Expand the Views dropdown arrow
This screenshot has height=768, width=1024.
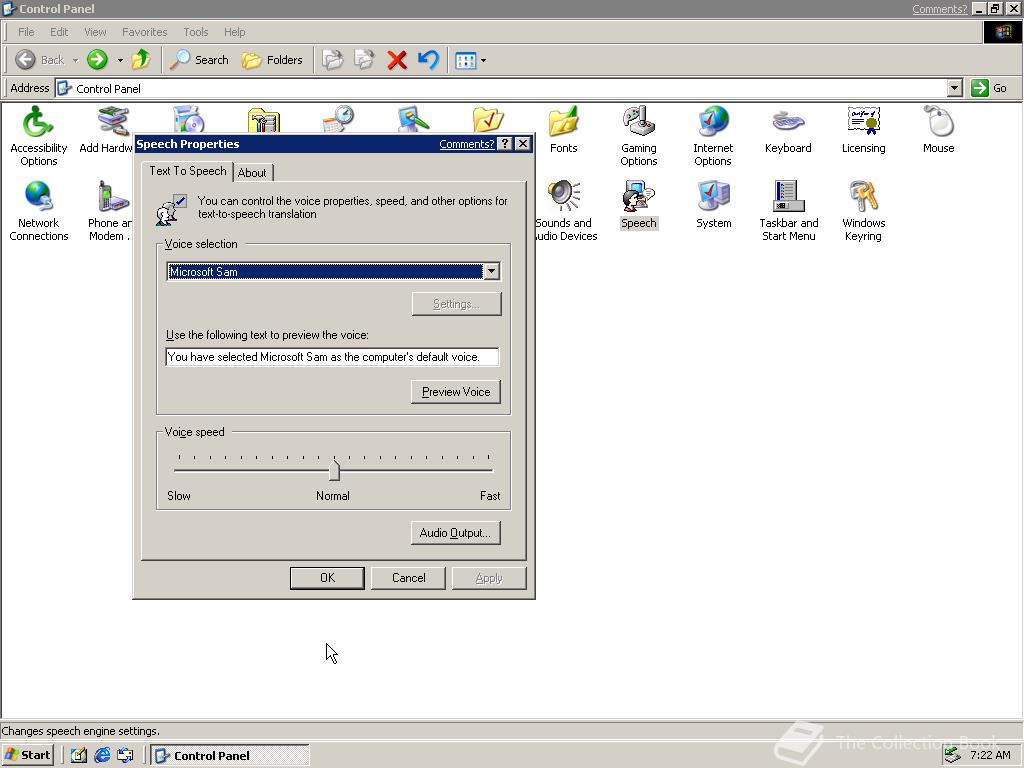[x=483, y=61]
